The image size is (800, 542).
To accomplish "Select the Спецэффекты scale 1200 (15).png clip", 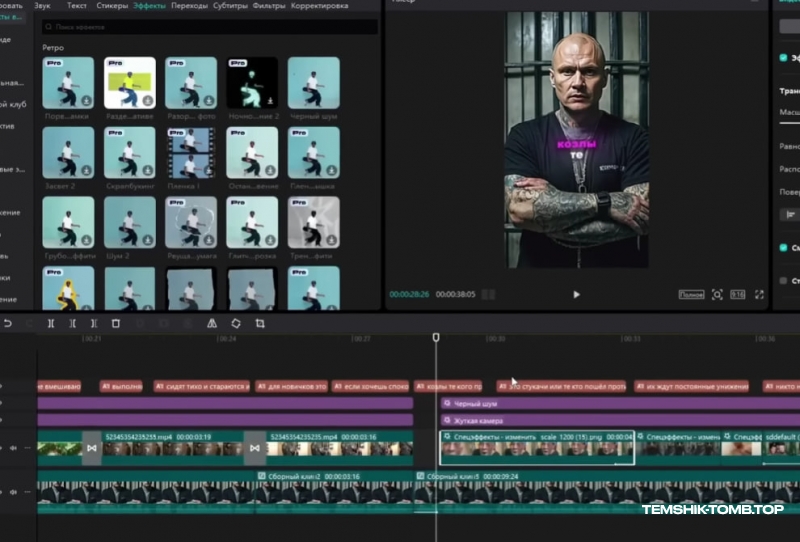I will pyautogui.click(x=537, y=448).
